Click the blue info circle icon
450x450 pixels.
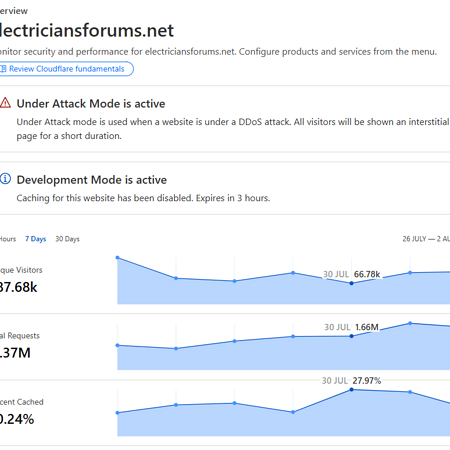tap(5, 179)
